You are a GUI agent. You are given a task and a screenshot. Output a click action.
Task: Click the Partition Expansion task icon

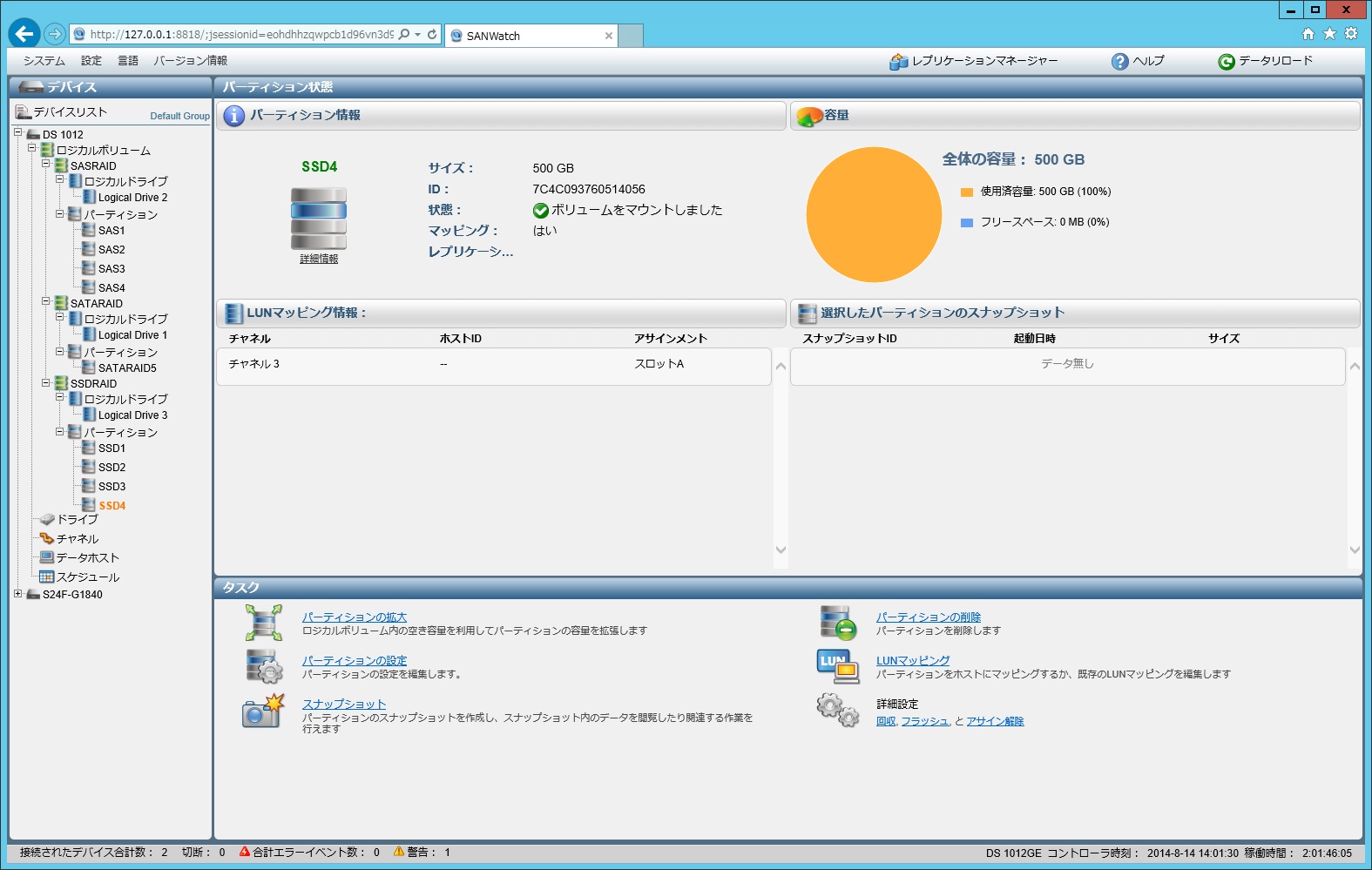point(263,623)
